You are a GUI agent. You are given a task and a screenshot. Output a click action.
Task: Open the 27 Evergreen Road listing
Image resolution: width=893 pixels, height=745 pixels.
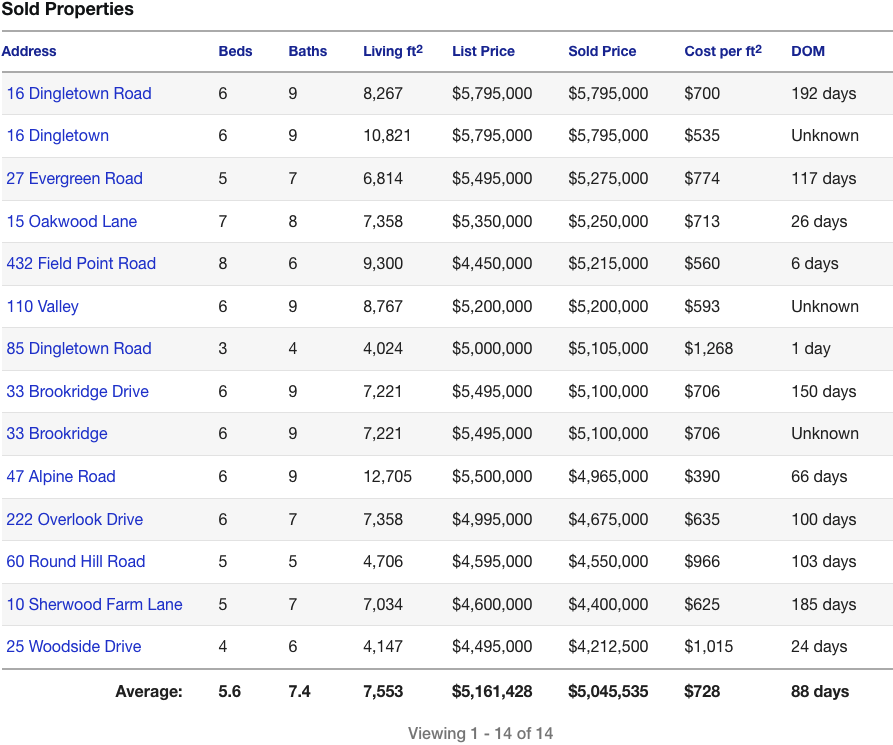(74, 178)
